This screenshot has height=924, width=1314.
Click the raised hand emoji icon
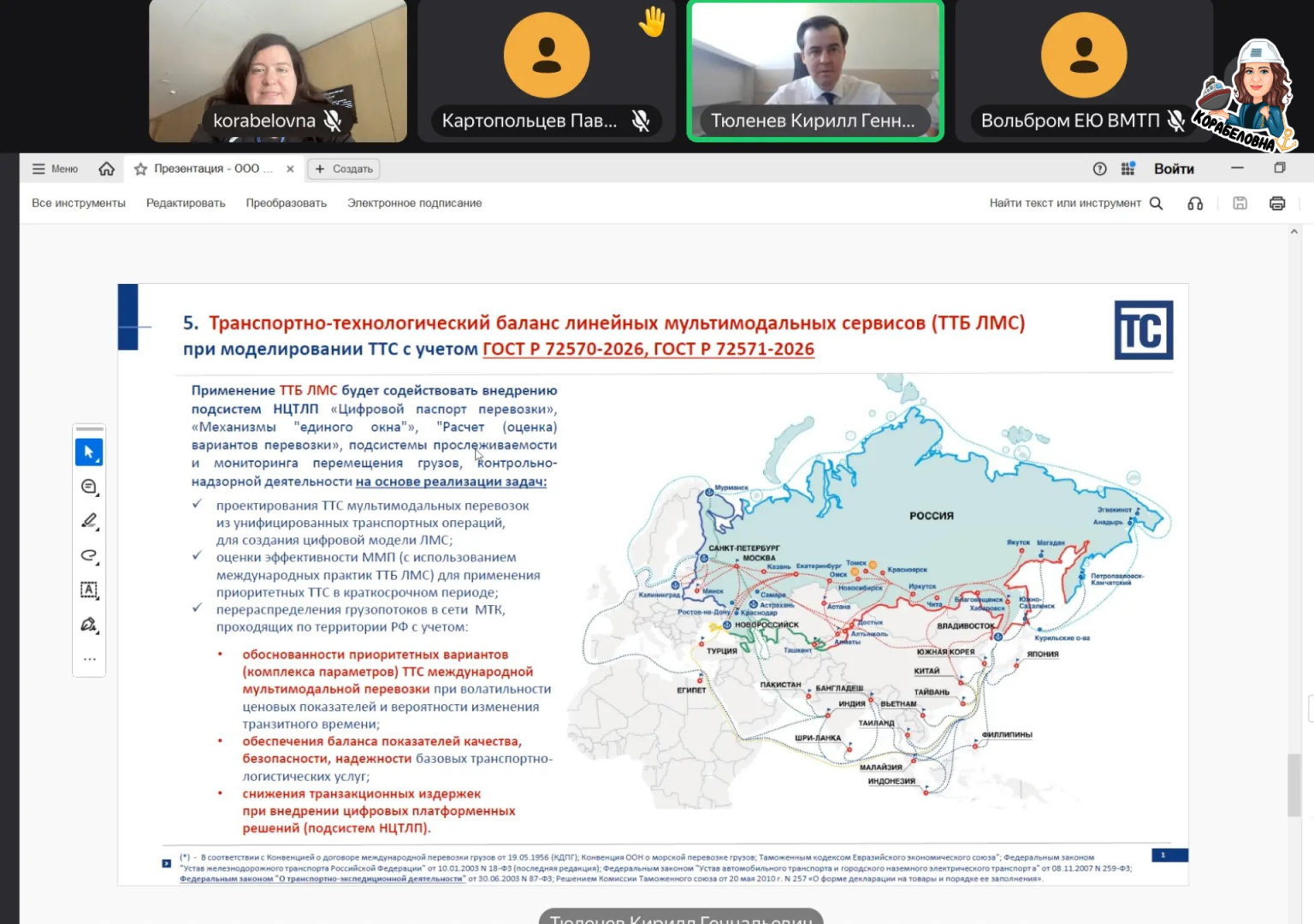pos(652,21)
